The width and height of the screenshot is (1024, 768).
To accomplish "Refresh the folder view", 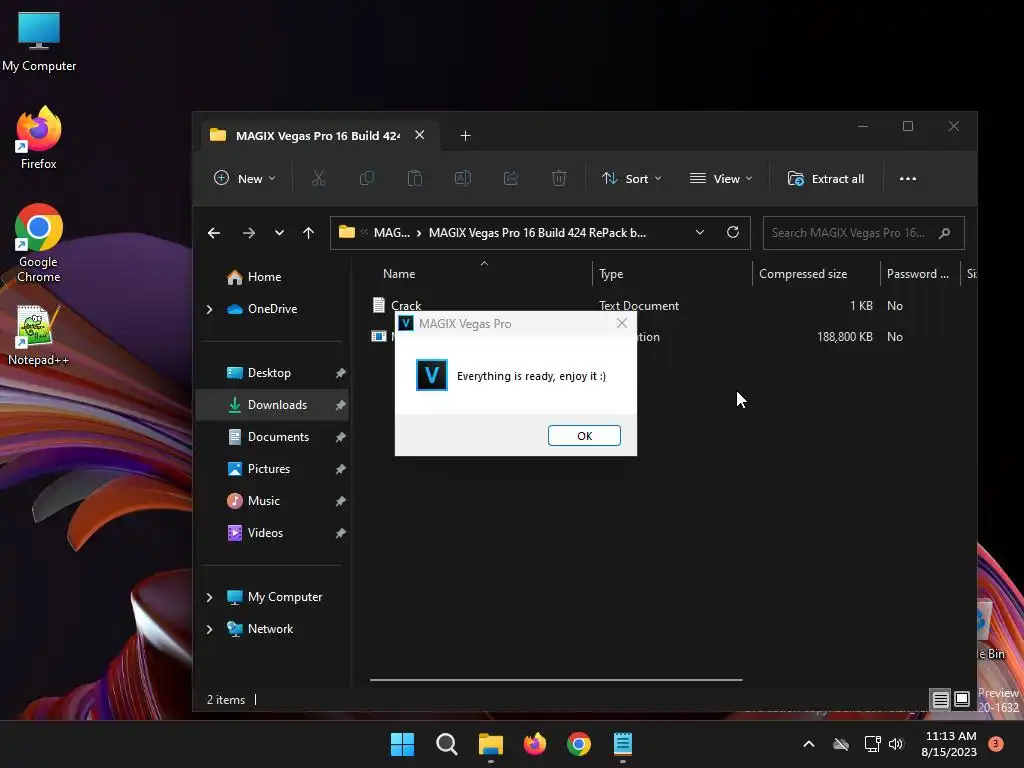I will 733,232.
